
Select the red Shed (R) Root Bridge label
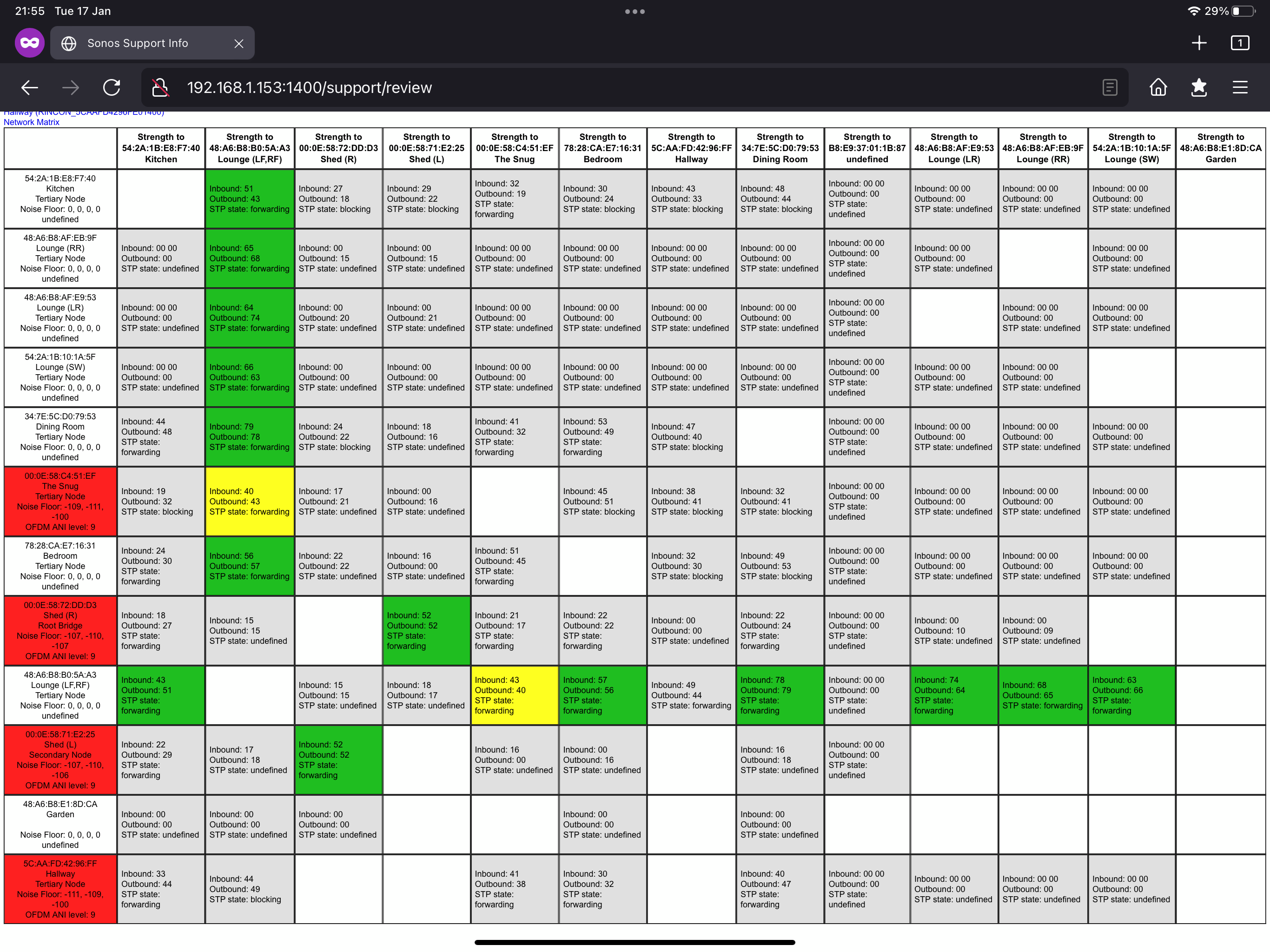[x=60, y=630]
